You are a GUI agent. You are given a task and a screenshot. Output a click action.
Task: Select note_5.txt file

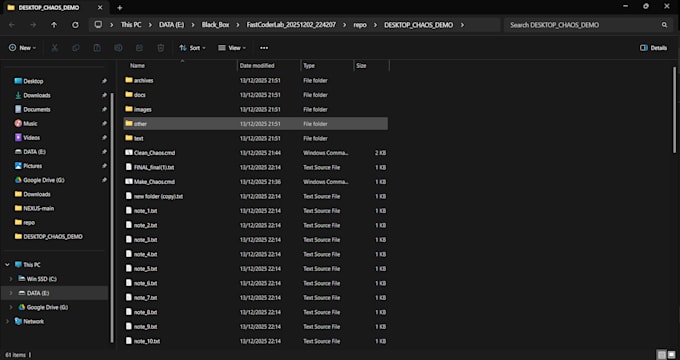pyautogui.click(x=256, y=268)
